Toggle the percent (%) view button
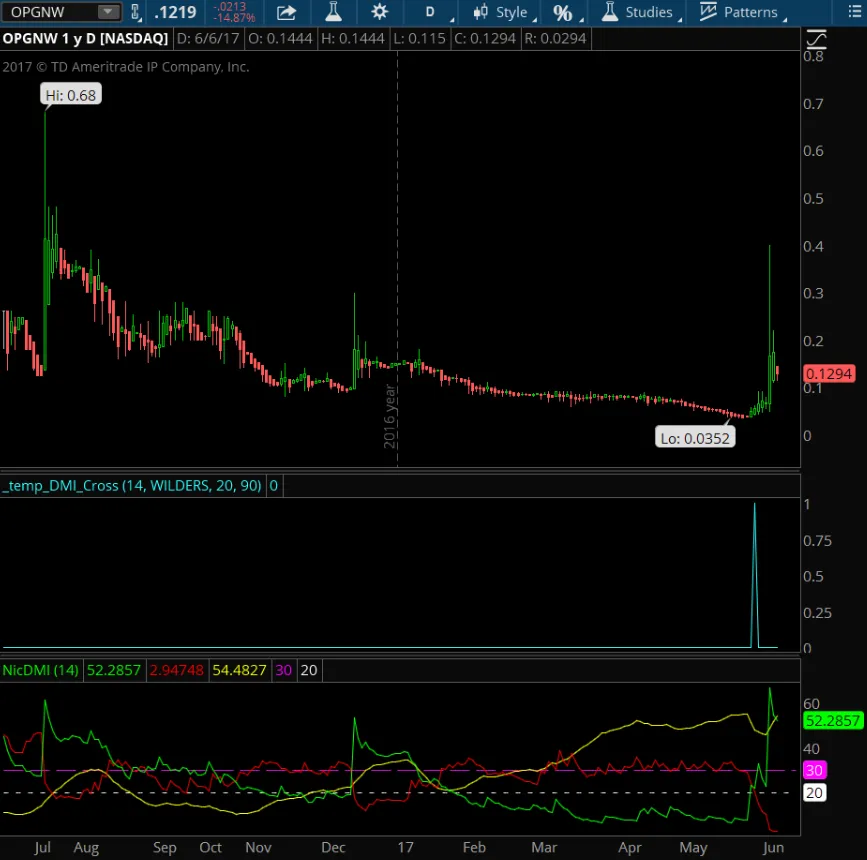Image resolution: width=867 pixels, height=860 pixels. pyautogui.click(x=563, y=12)
